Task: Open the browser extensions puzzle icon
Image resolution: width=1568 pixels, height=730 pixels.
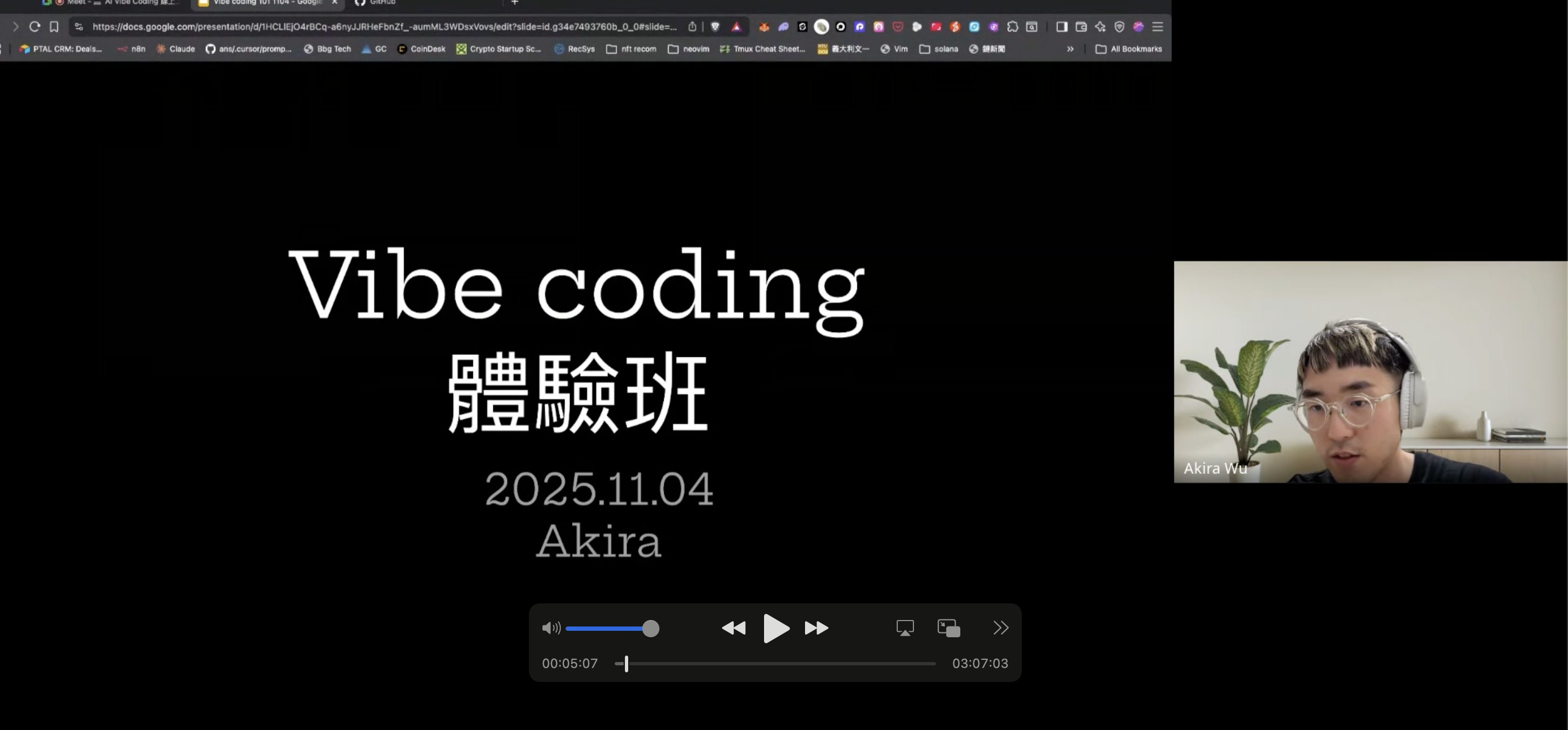Action: [x=1012, y=27]
